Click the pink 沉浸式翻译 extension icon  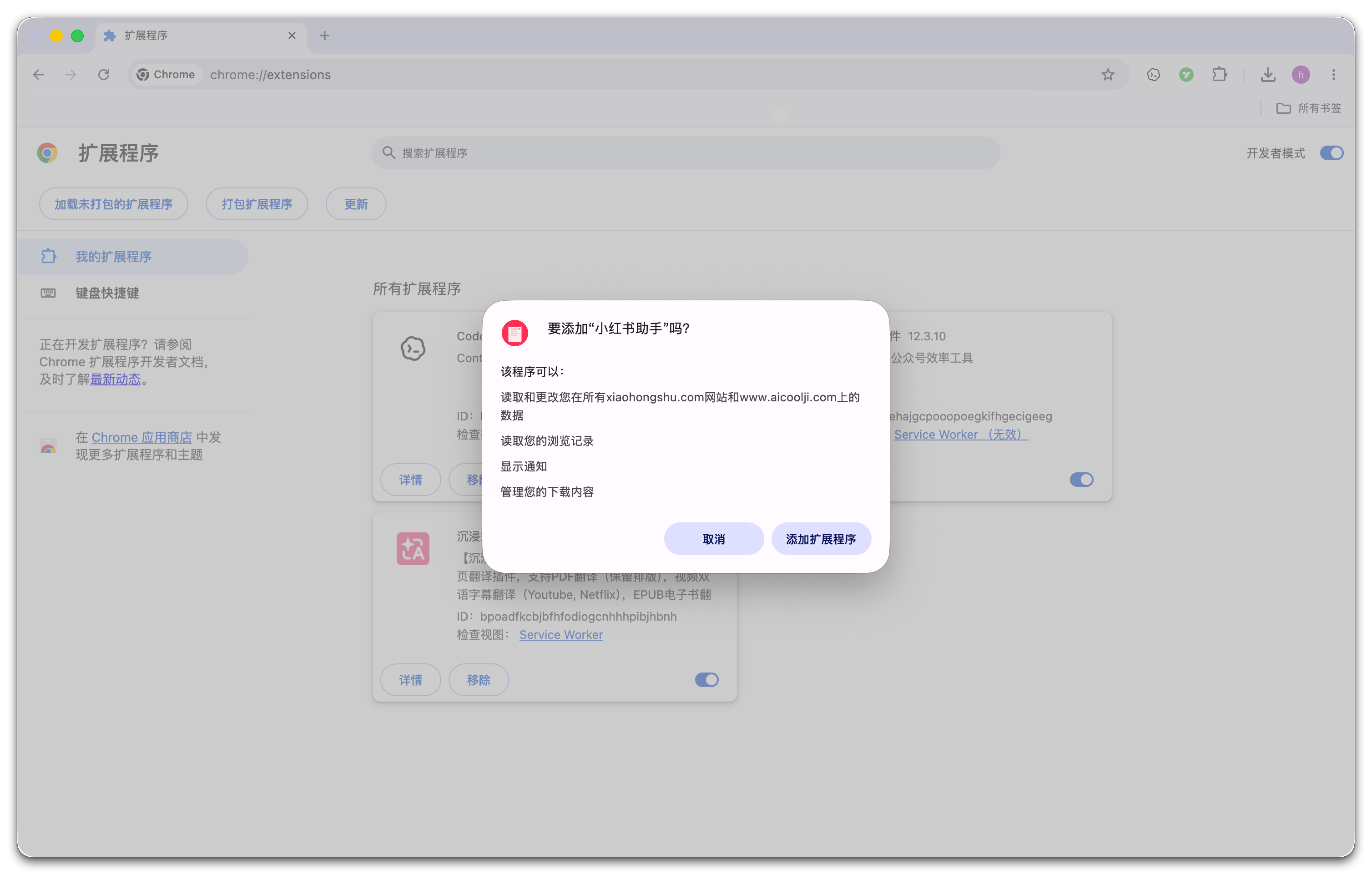[413, 549]
